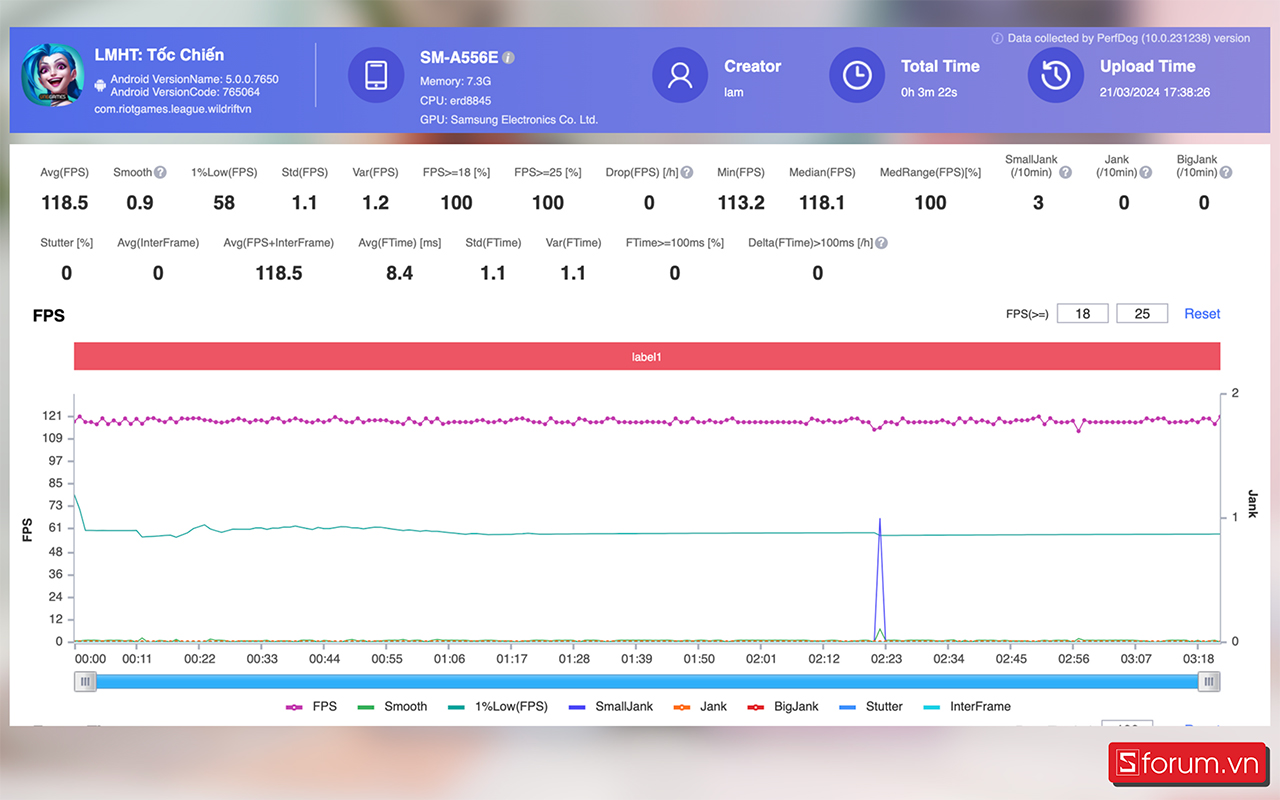Click the Avg(FTime) [ms] value 8.4
The width and height of the screenshot is (1280, 800).
tap(400, 273)
